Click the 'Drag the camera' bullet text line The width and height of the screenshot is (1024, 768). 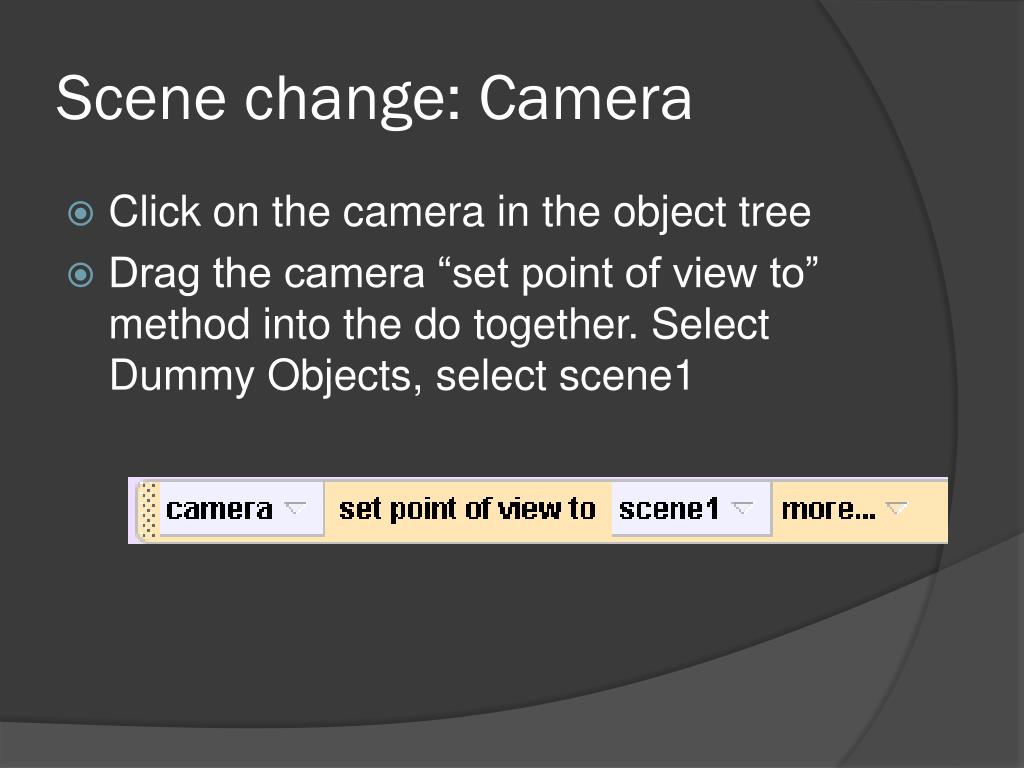coord(464,273)
